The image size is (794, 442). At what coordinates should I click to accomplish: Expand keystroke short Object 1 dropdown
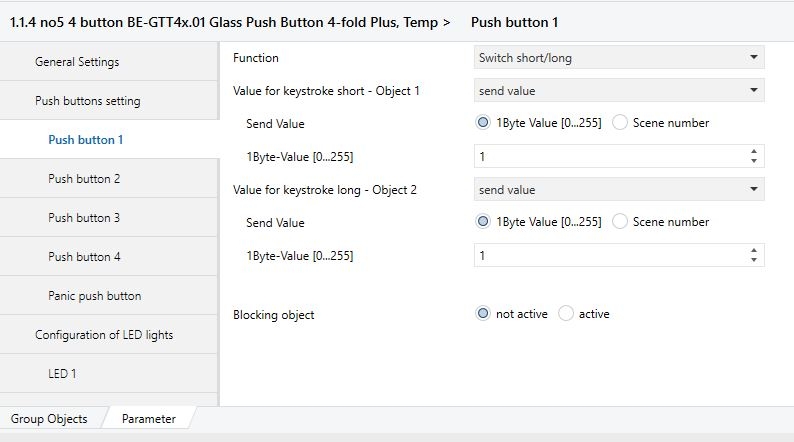pyautogui.click(x=619, y=91)
